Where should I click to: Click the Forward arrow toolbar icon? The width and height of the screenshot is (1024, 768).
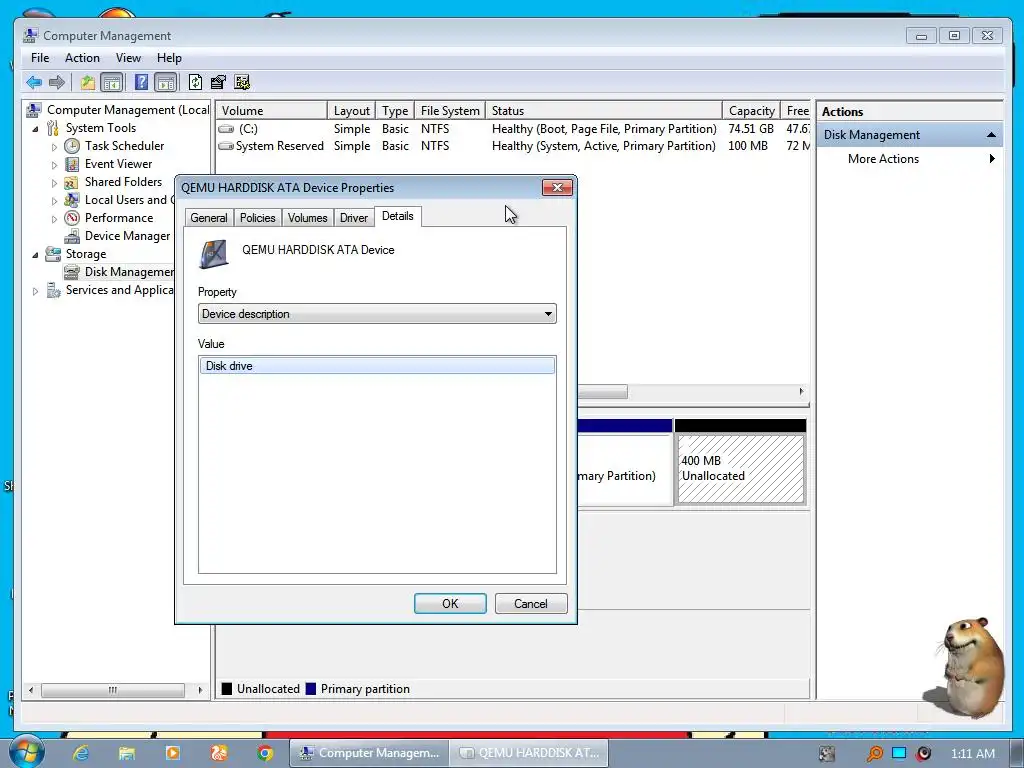pyautogui.click(x=57, y=82)
